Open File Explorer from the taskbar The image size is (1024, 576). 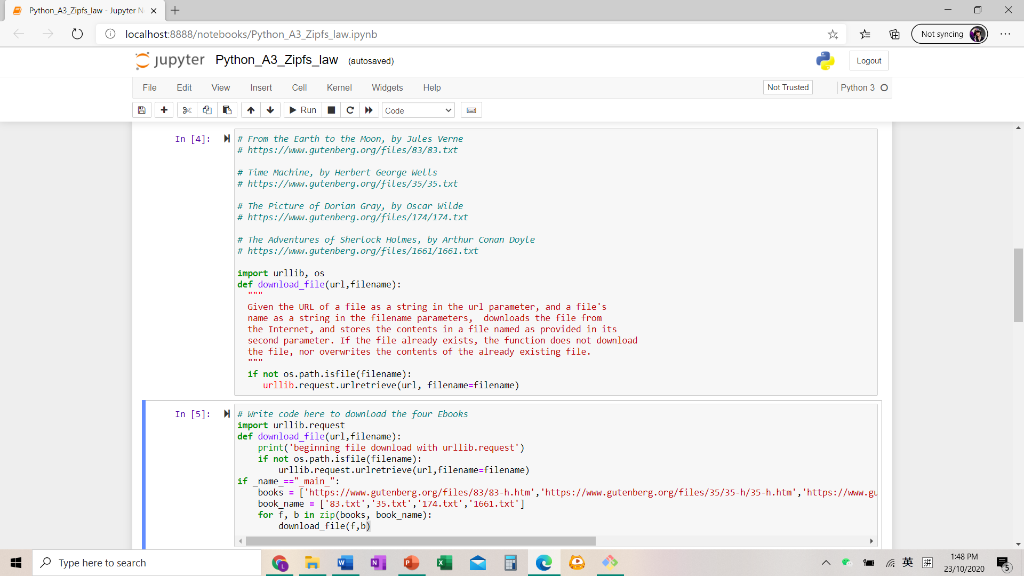(312, 562)
